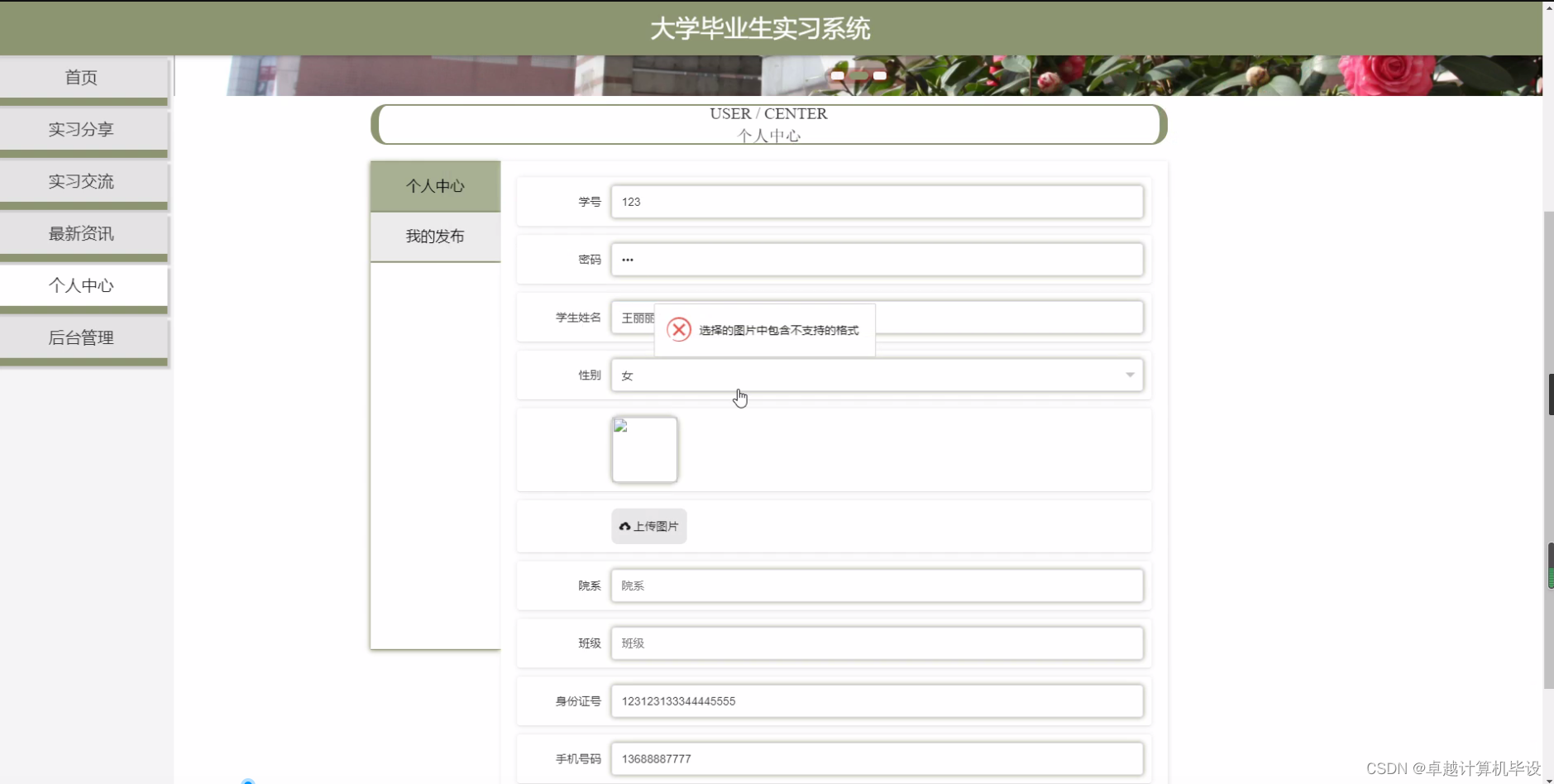Open 实习分享 from the sidebar
This screenshot has width=1554, height=784.
[80, 129]
